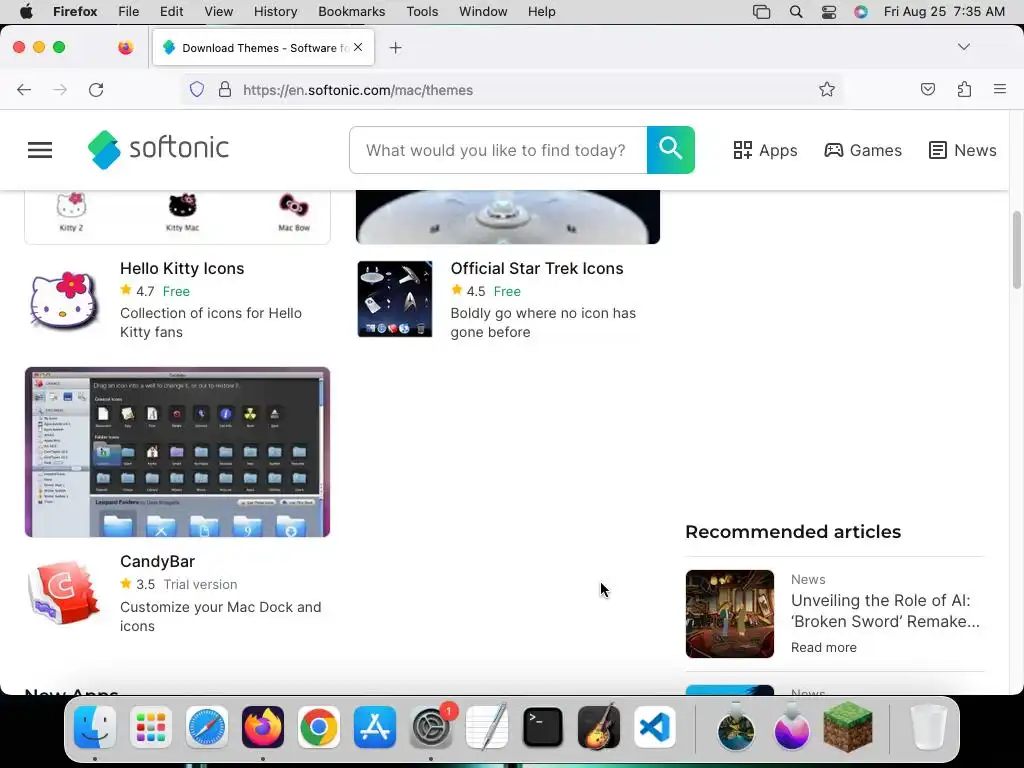Open TextEdit from the Dock
This screenshot has height=768, width=1024.
click(x=487, y=727)
